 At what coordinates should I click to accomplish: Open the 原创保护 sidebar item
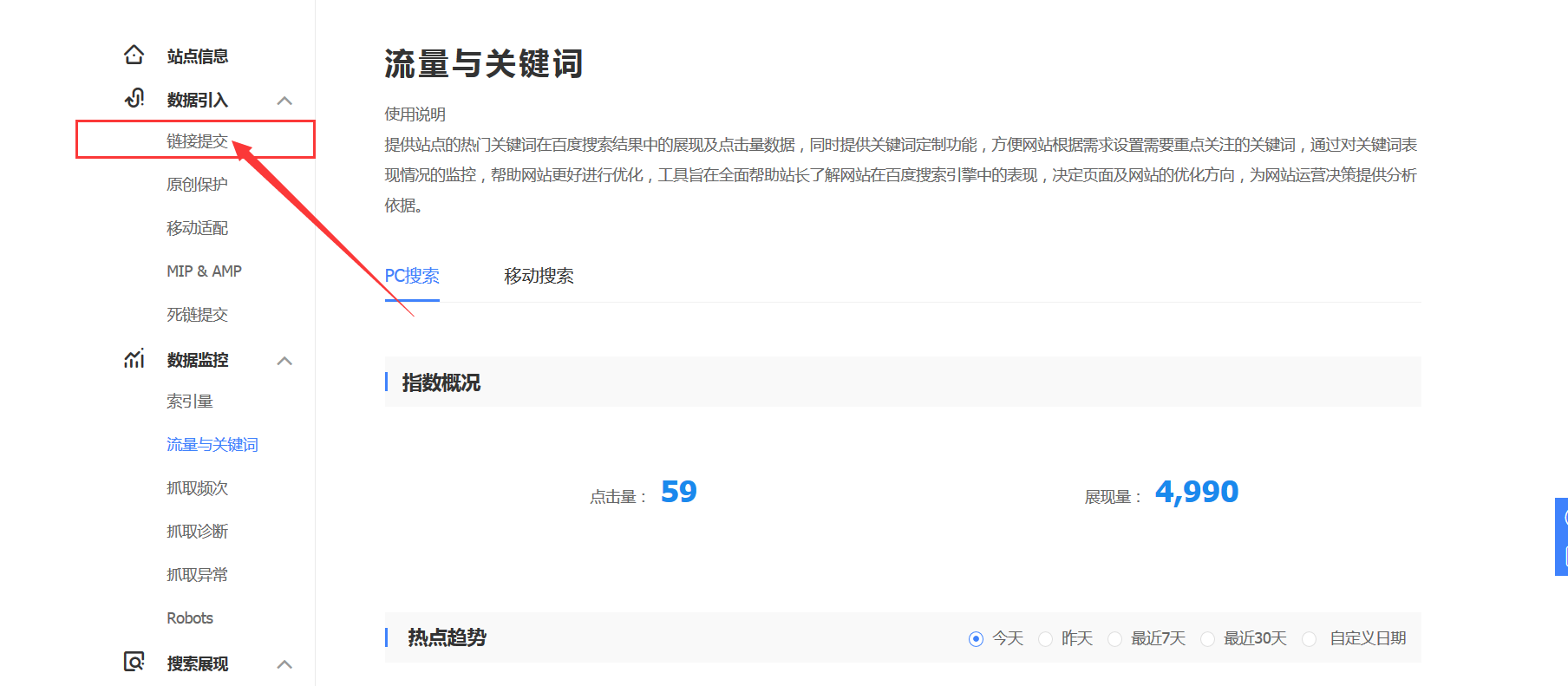197,184
